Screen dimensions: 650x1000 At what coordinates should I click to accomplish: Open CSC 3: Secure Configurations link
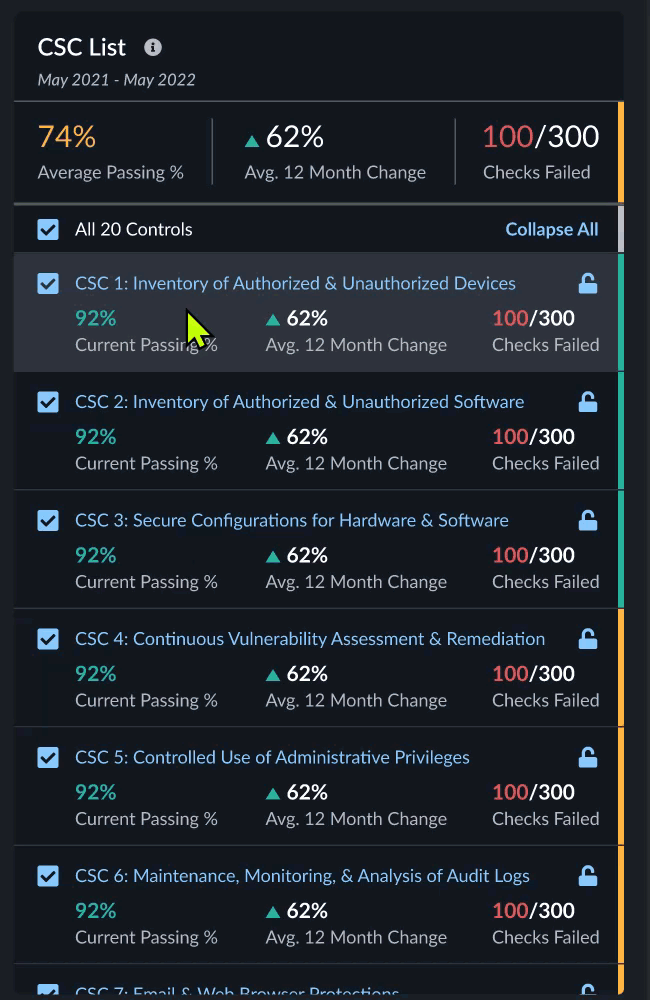[291, 521]
